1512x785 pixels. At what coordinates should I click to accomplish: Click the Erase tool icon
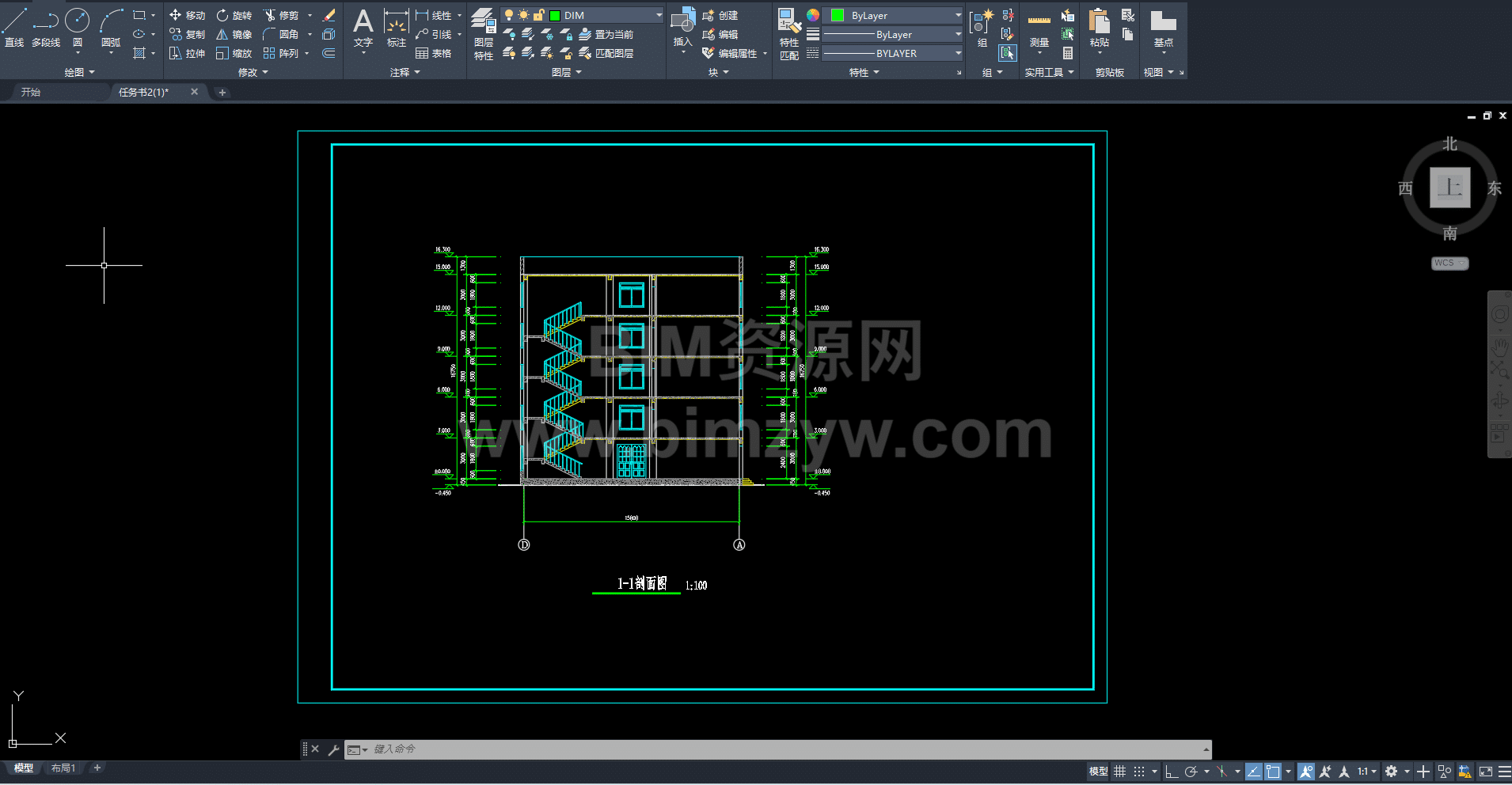click(329, 15)
